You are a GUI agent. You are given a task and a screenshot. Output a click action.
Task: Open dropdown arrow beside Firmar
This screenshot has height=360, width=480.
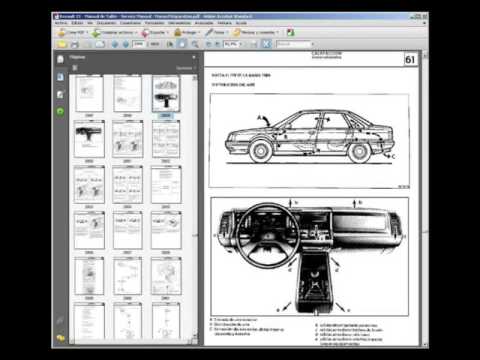(227, 33)
